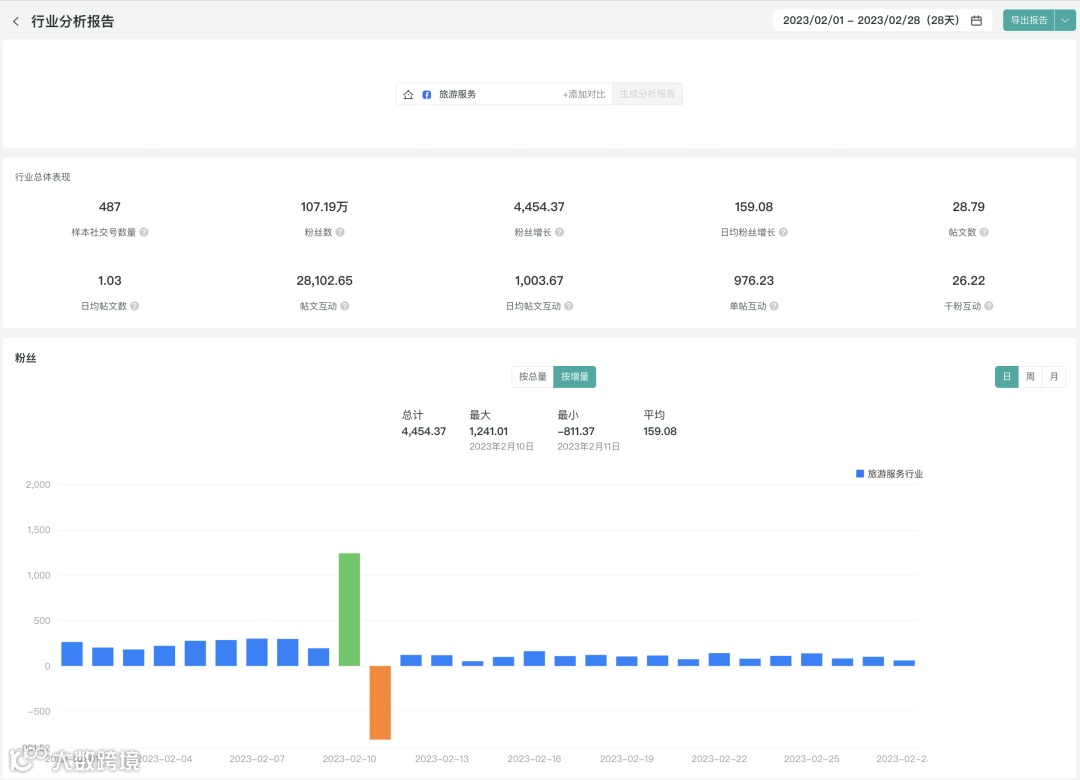Show help icon next to 帖文互动
The width and height of the screenshot is (1080, 780).
[x=344, y=306]
